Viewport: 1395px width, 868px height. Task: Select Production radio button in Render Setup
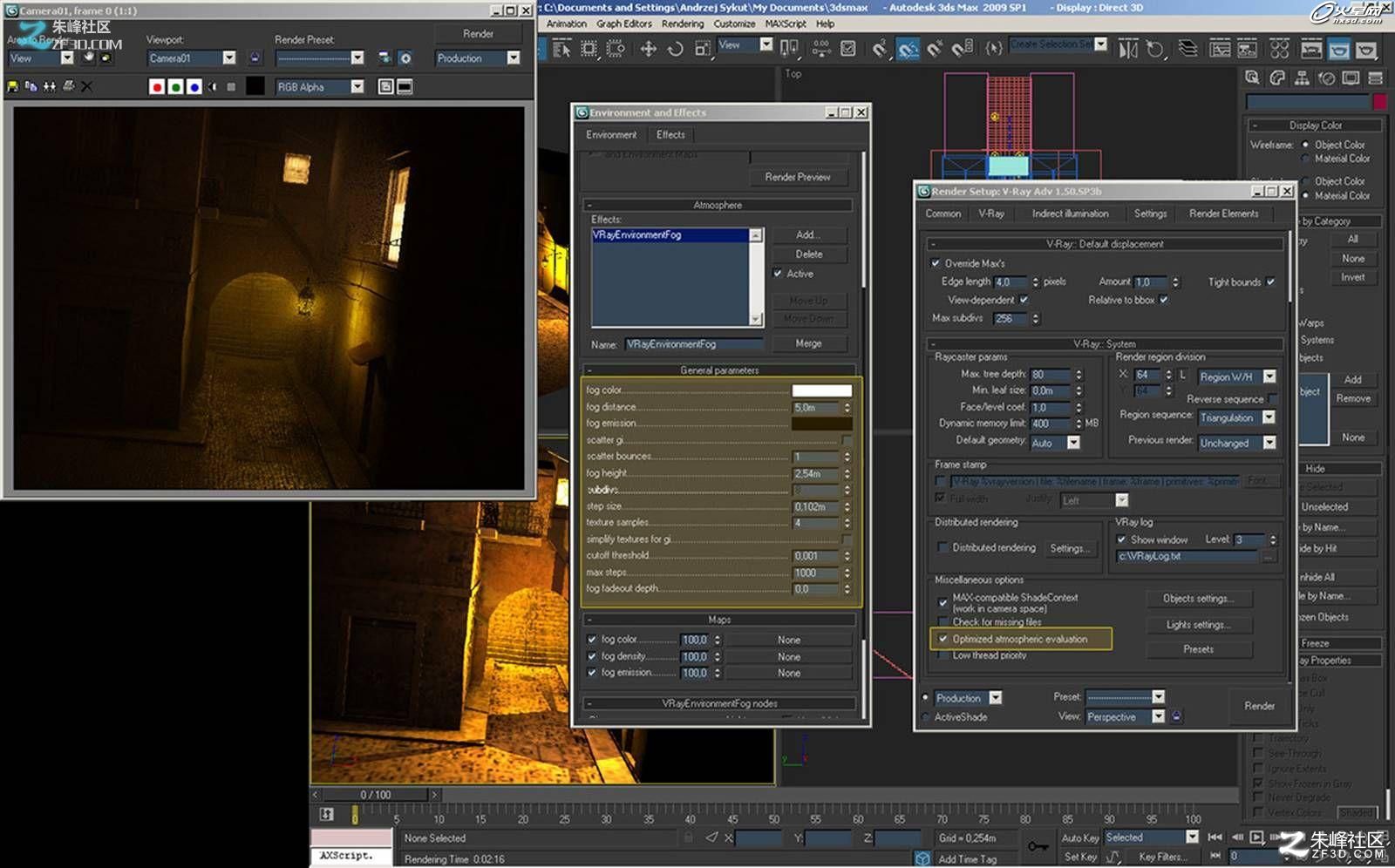(x=926, y=698)
